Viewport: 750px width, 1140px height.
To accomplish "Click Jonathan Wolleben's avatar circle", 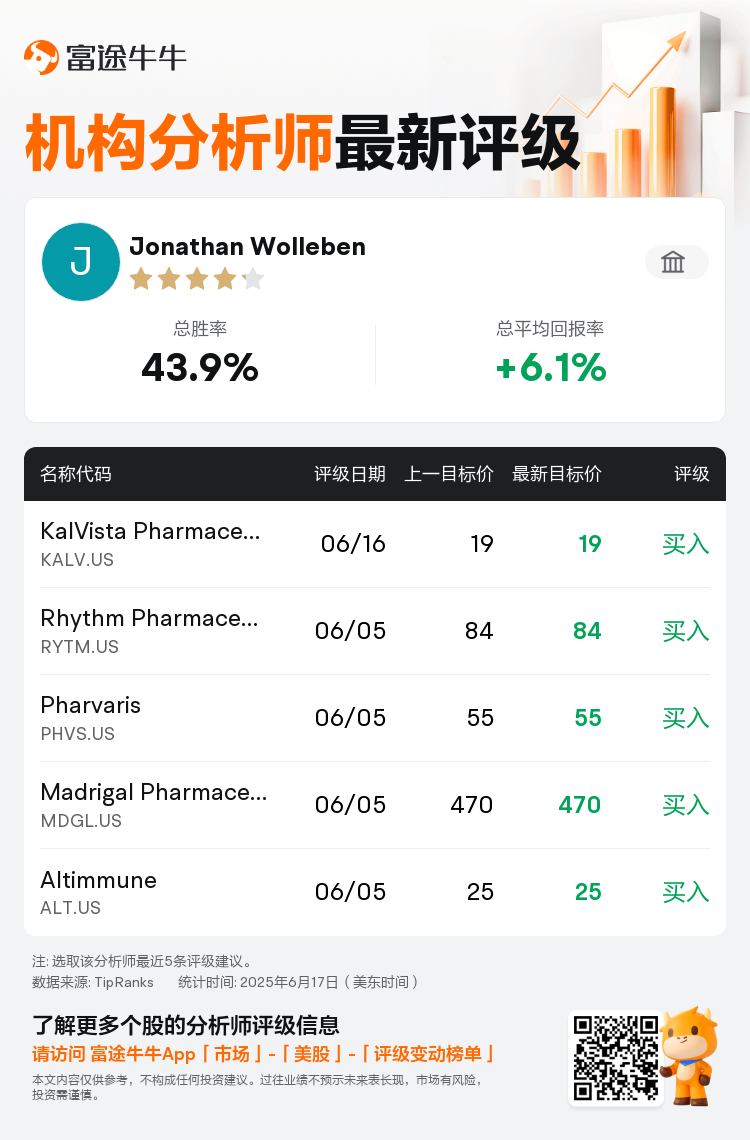I will click(x=81, y=262).
